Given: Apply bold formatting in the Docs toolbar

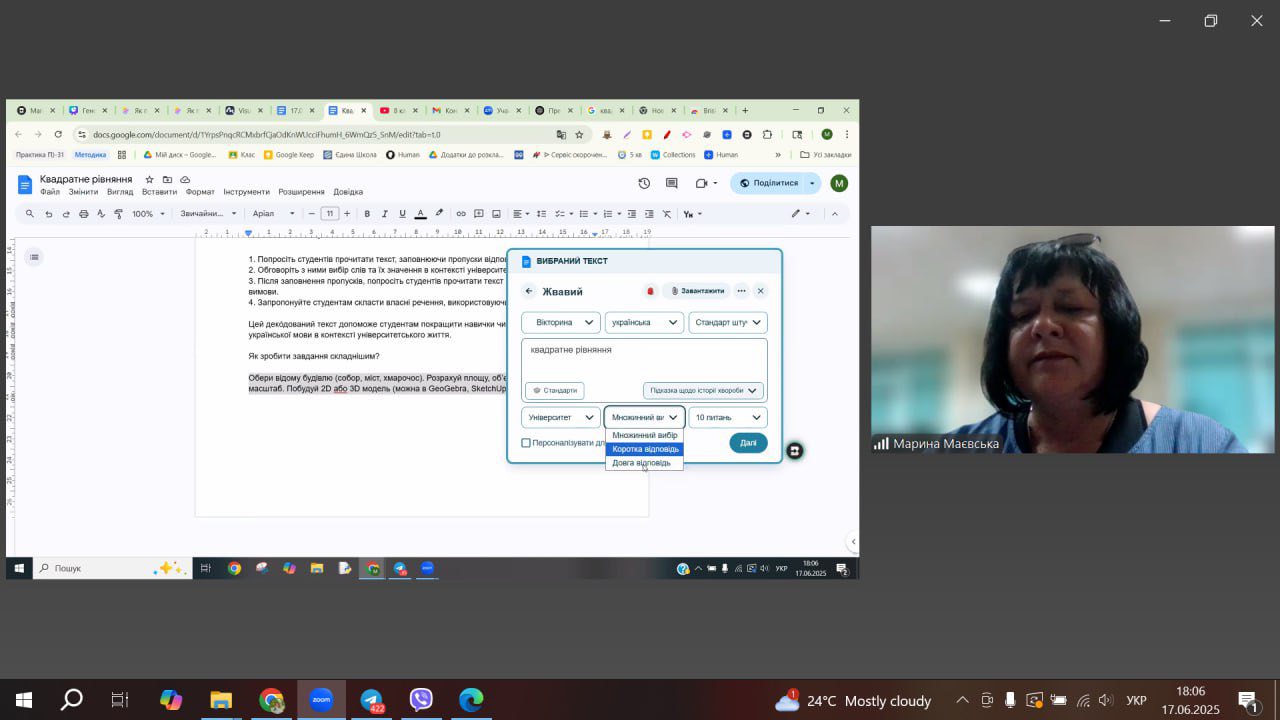Looking at the screenshot, I should [x=367, y=214].
